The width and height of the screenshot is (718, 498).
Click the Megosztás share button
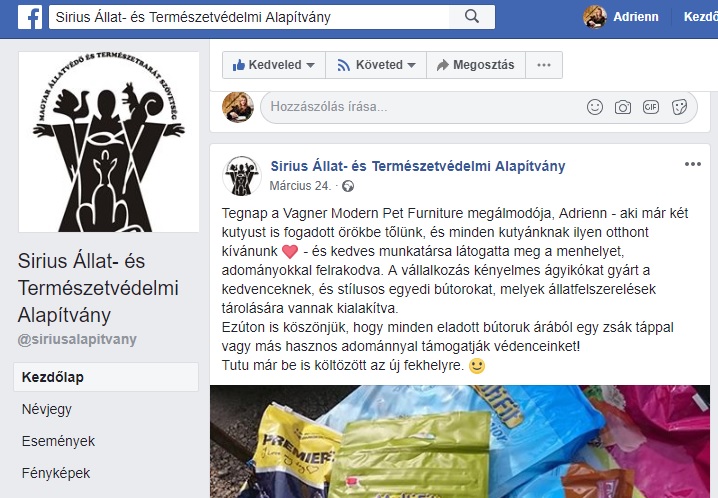(476, 65)
